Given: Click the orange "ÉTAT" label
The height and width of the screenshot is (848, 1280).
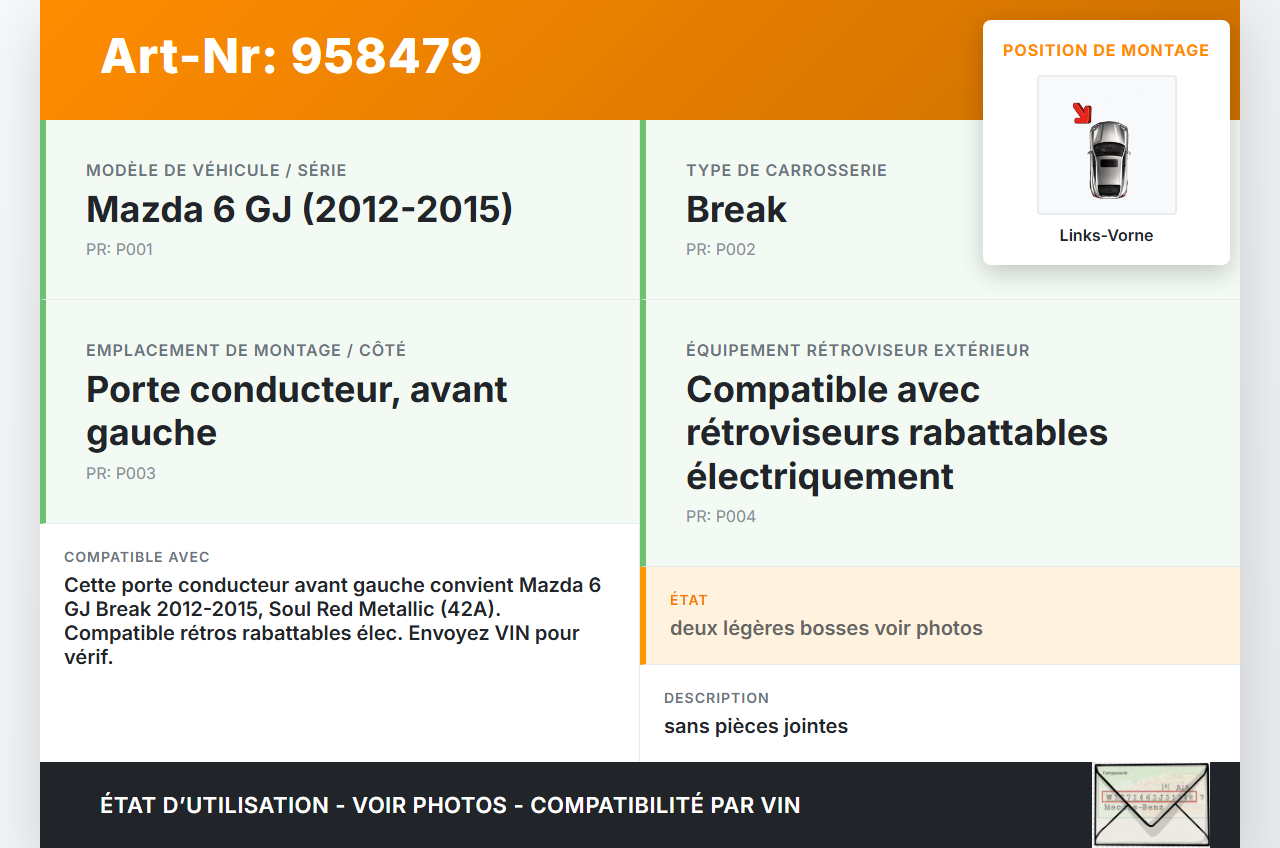Looking at the screenshot, I should (x=689, y=600).
